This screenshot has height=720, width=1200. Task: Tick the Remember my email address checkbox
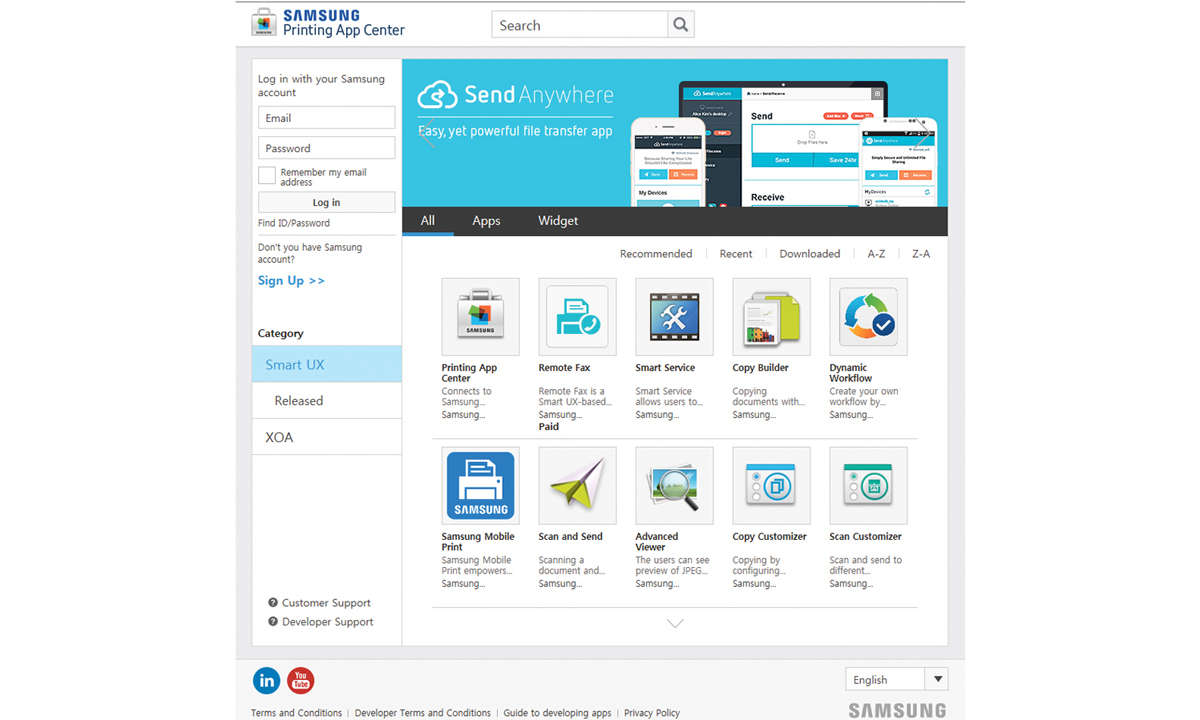click(267, 176)
